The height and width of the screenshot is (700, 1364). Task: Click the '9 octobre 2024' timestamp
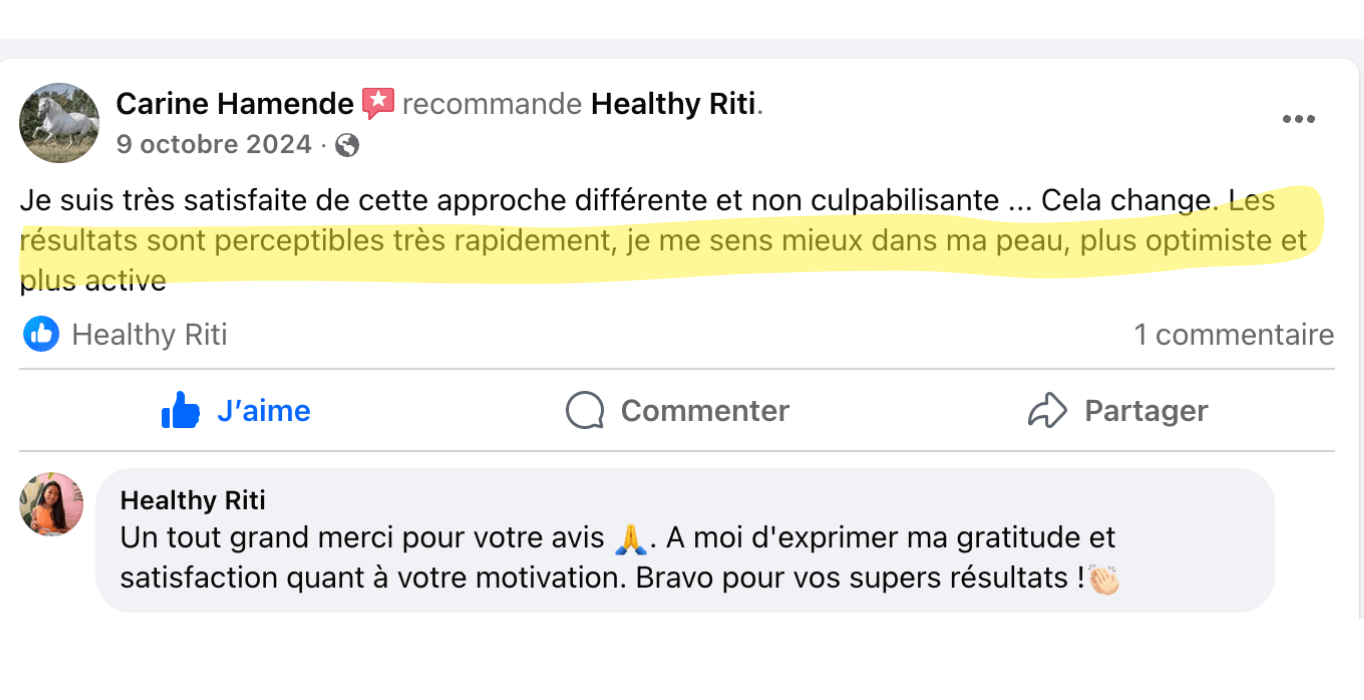point(214,145)
